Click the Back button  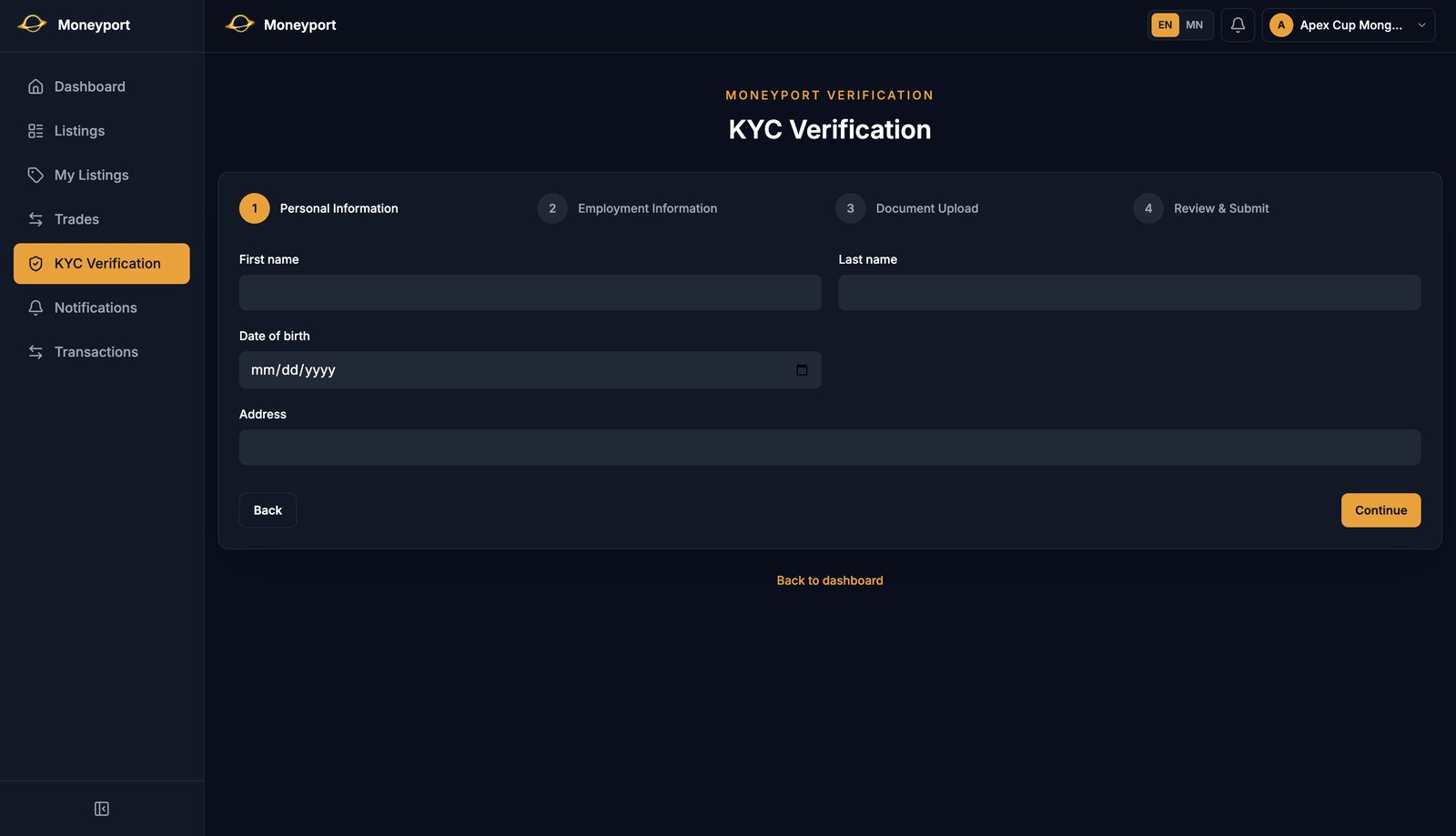point(268,510)
